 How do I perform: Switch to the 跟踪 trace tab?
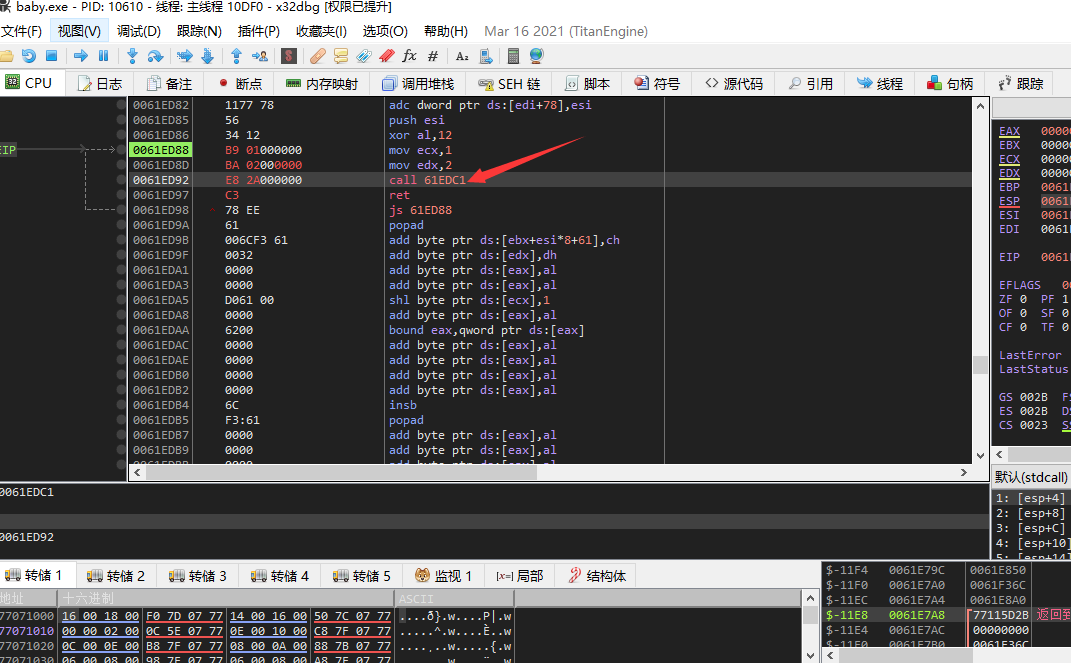(1020, 83)
